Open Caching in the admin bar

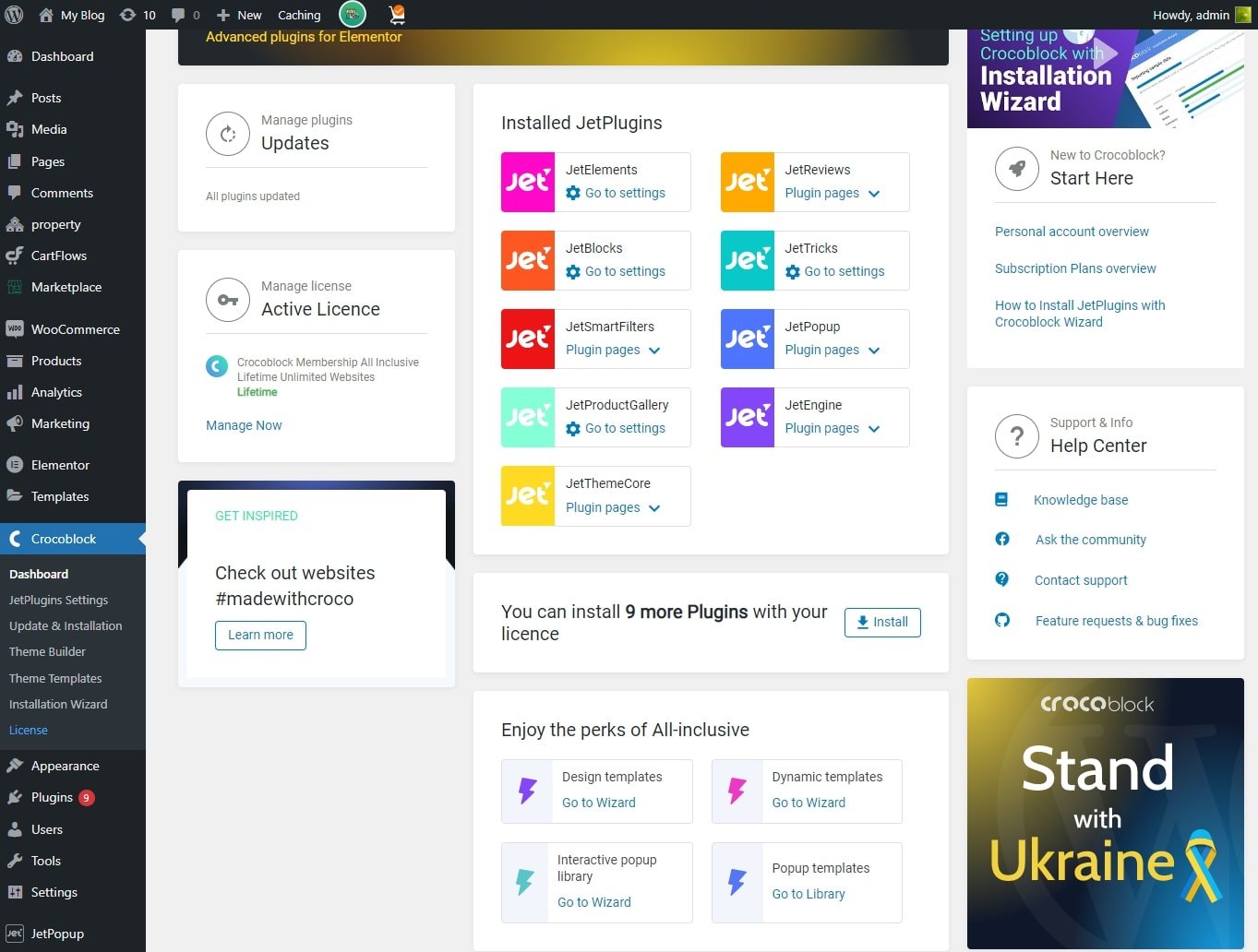(x=299, y=15)
